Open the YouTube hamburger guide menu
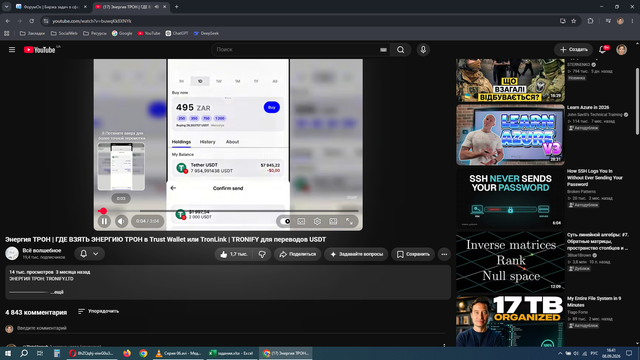The height and width of the screenshot is (360, 640). tap(12, 50)
